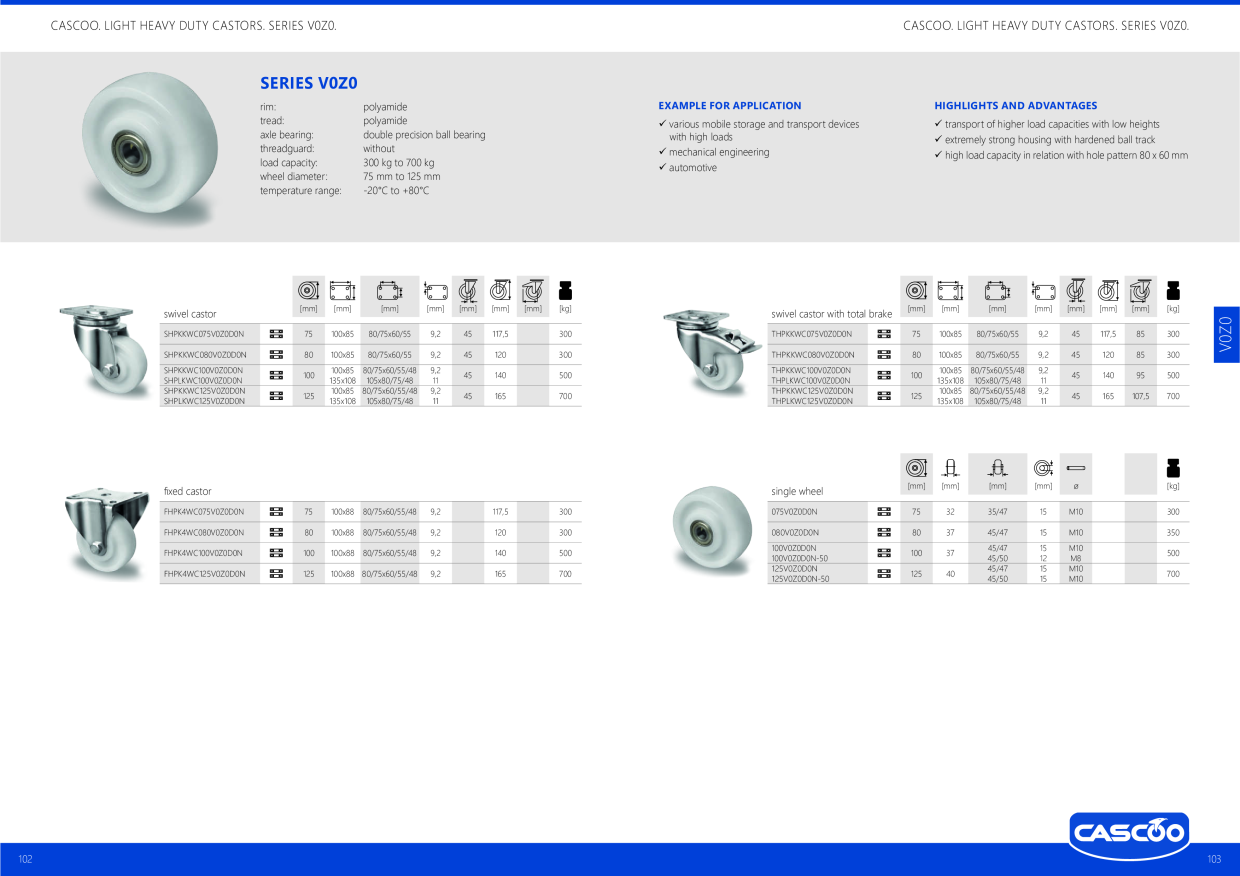Click the HIGHLIGHTS AND ADVANTAGES heading

pos(1016,105)
